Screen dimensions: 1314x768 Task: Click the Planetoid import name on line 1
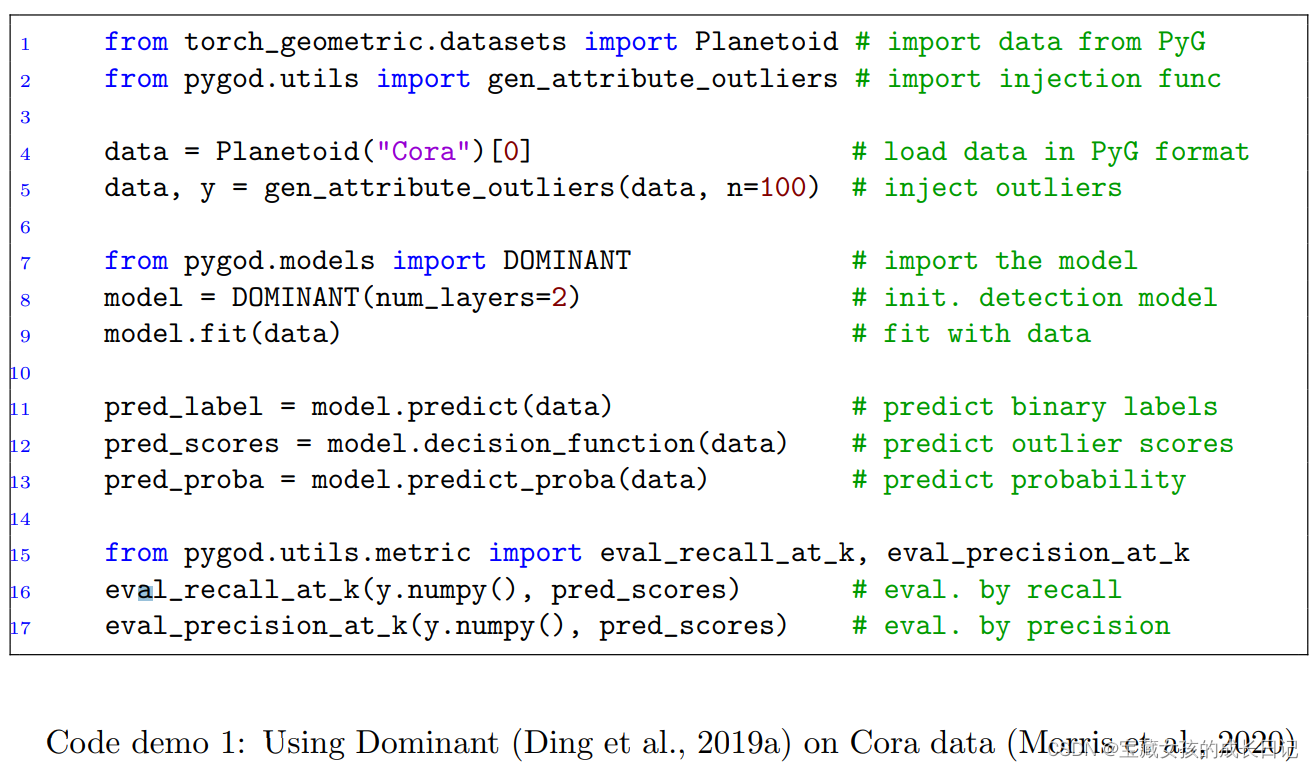[x=767, y=42]
